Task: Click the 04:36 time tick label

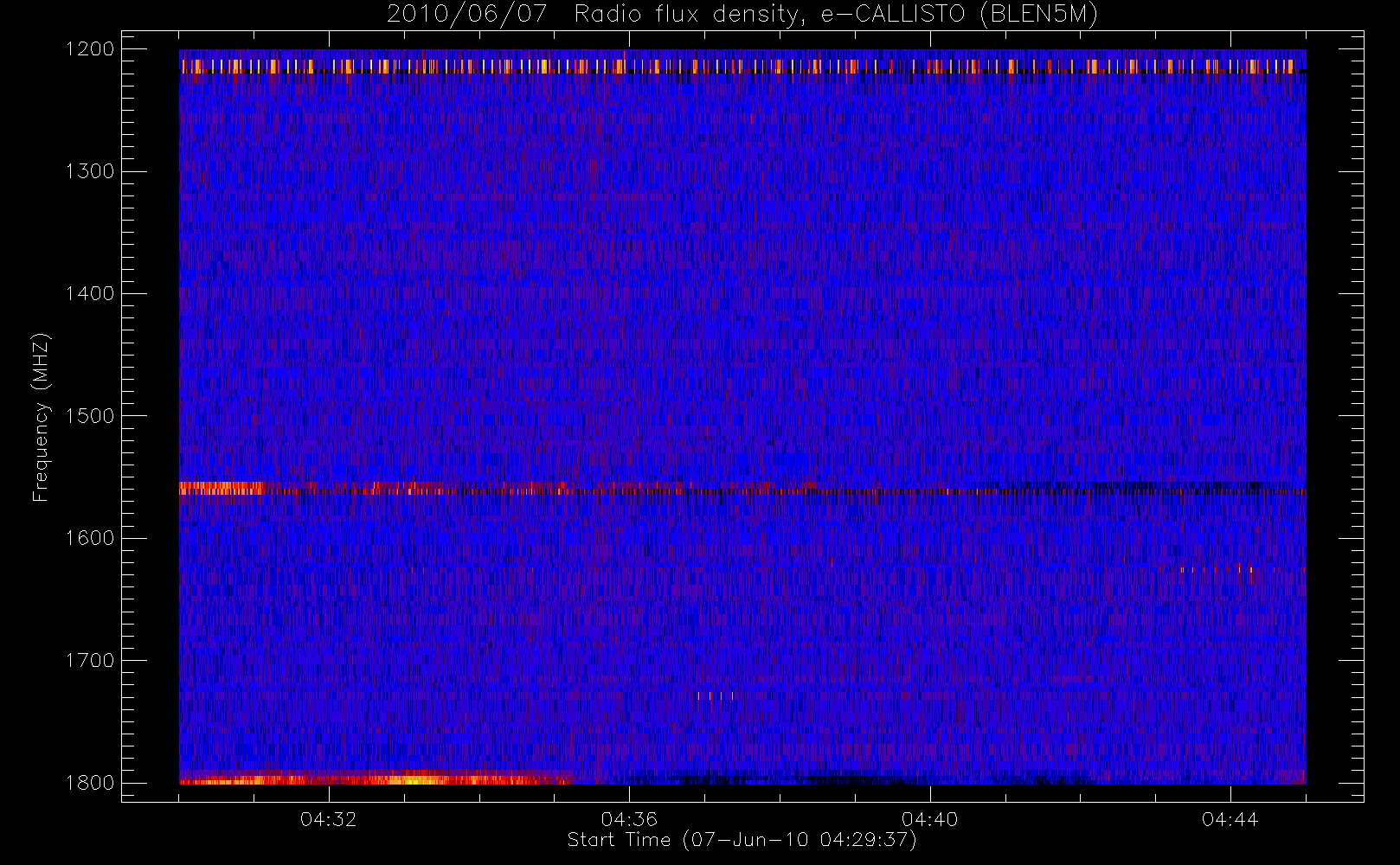Action: (x=629, y=819)
